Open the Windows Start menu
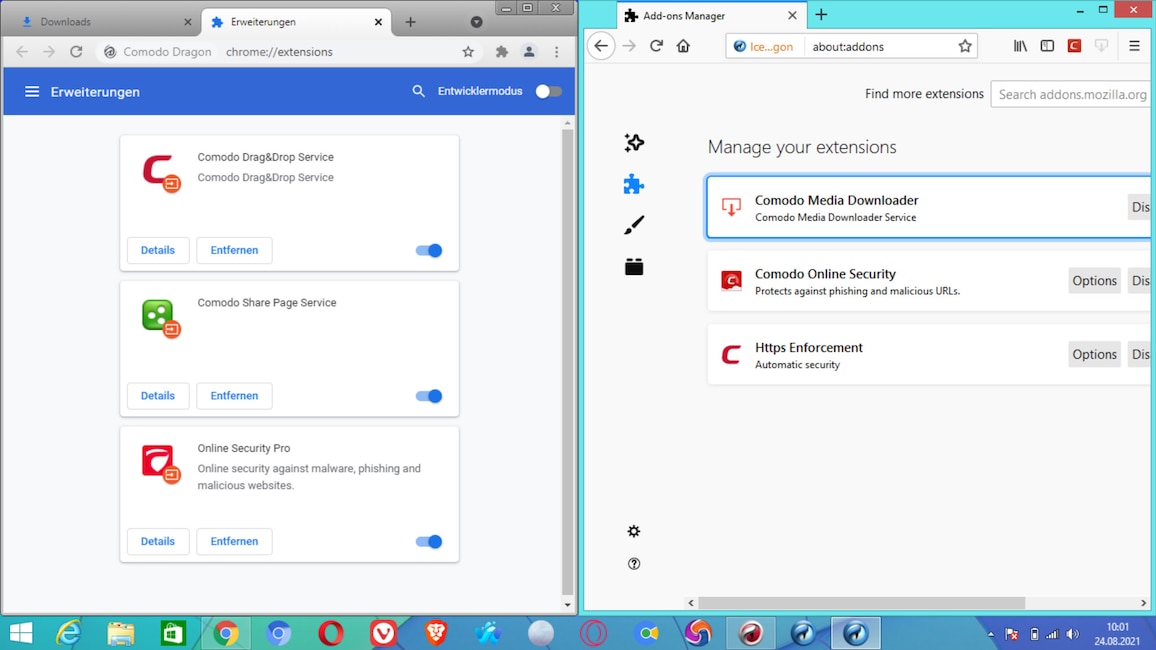 pos(21,633)
